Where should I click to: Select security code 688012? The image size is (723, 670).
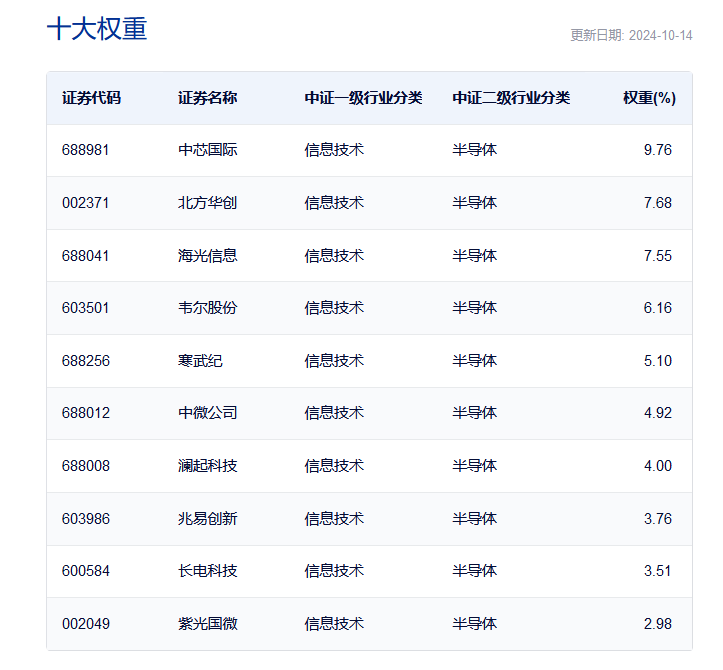pos(86,413)
